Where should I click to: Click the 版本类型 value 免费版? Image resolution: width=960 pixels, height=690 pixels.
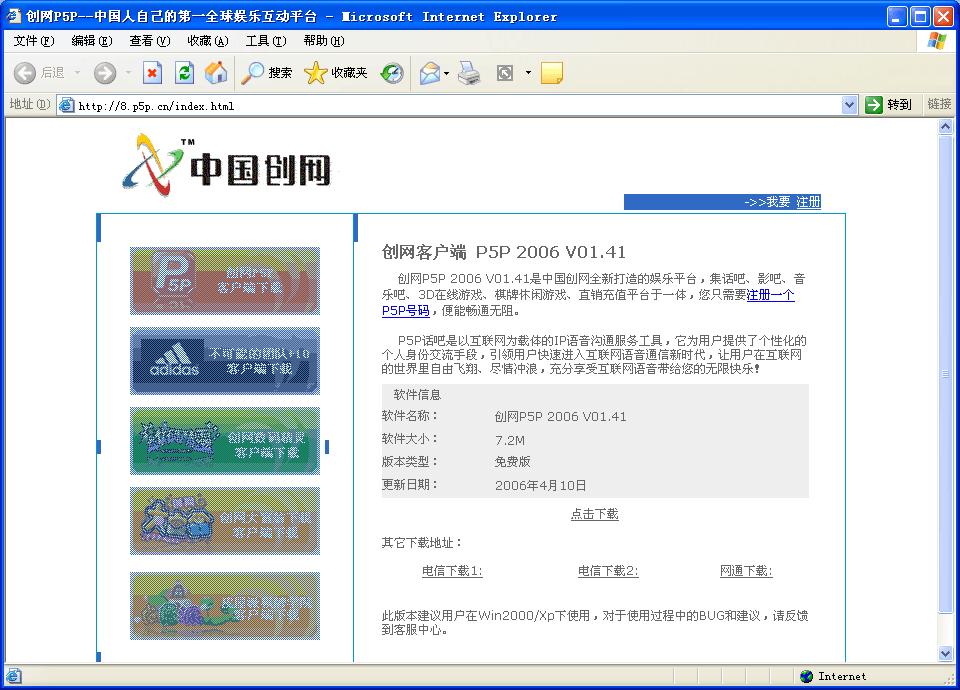512,462
